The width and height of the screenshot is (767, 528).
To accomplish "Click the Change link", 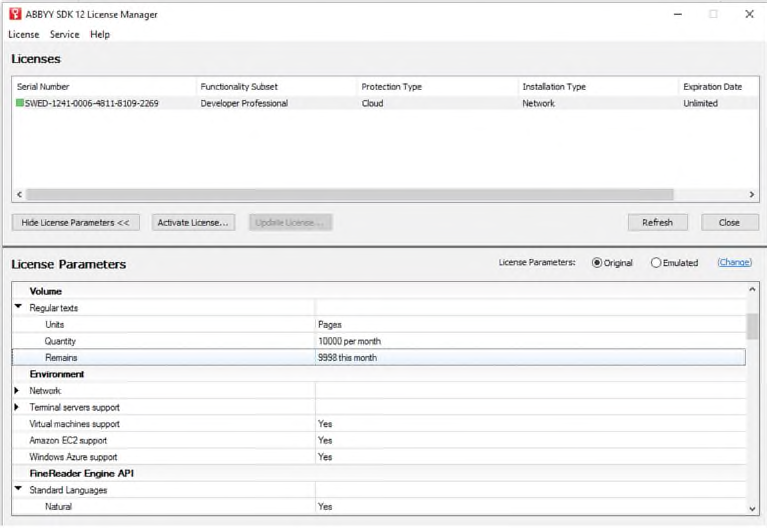I will pos(734,263).
